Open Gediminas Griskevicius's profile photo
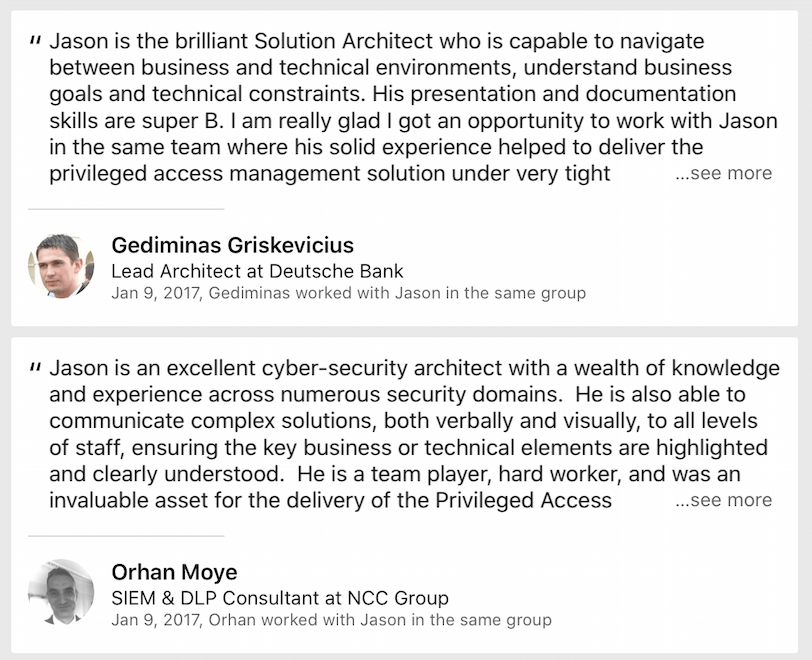 (61, 267)
